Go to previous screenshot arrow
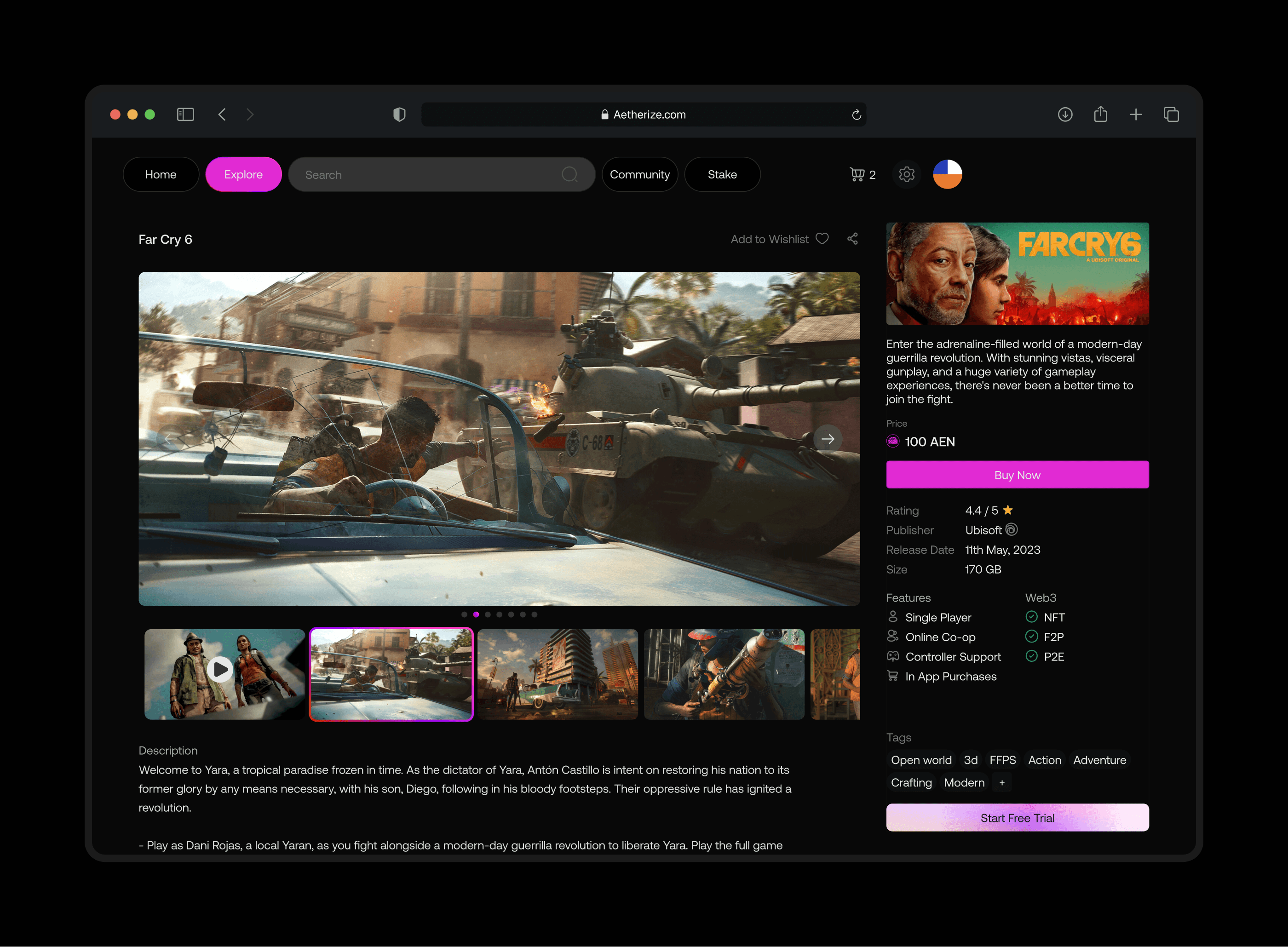This screenshot has height=947, width=1288. (170, 439)
